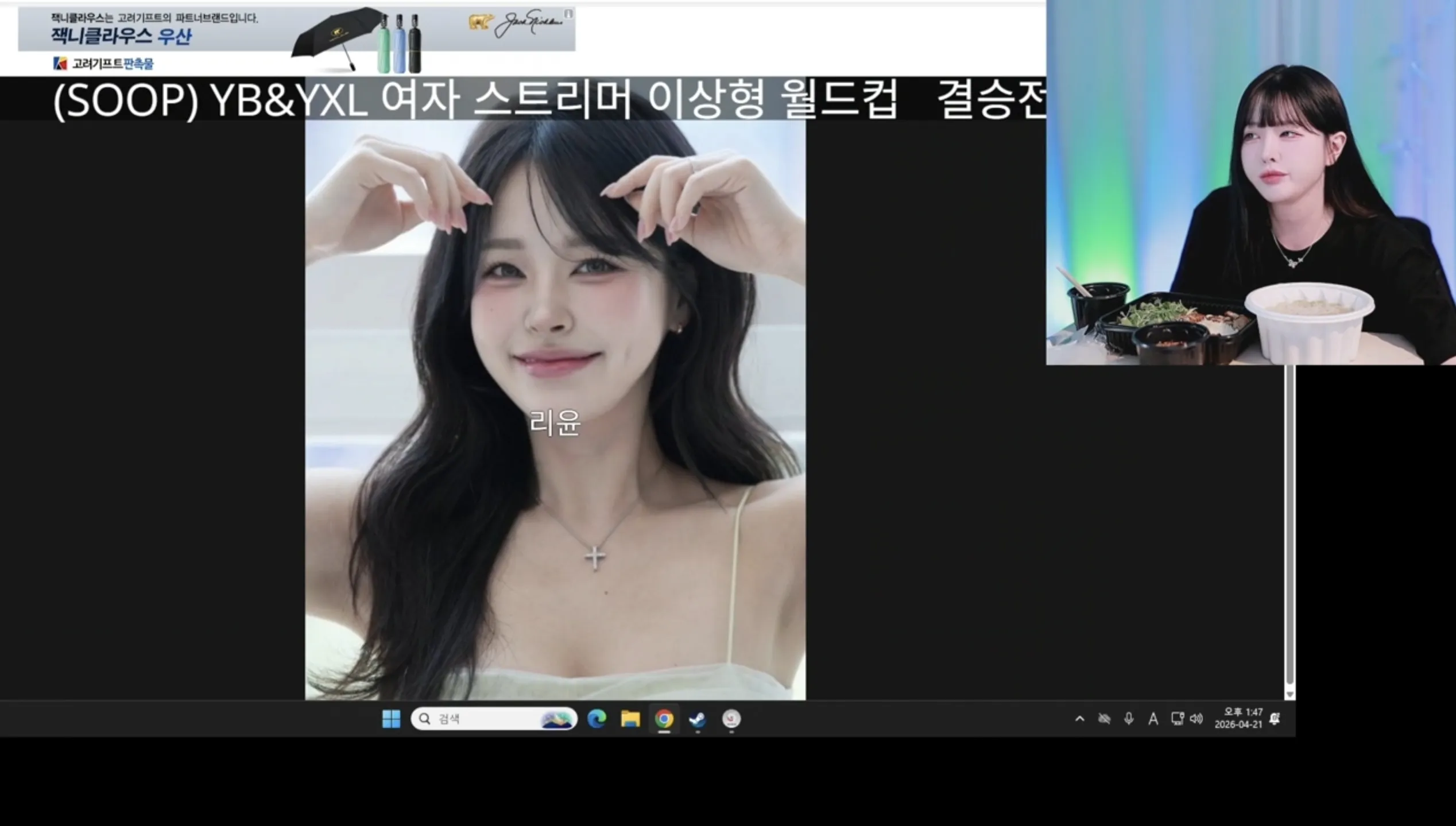This screenshot has height=826, width=1456.
Task: Launch Google Chrome from the taskbar
Action: [x=664, y=719]
